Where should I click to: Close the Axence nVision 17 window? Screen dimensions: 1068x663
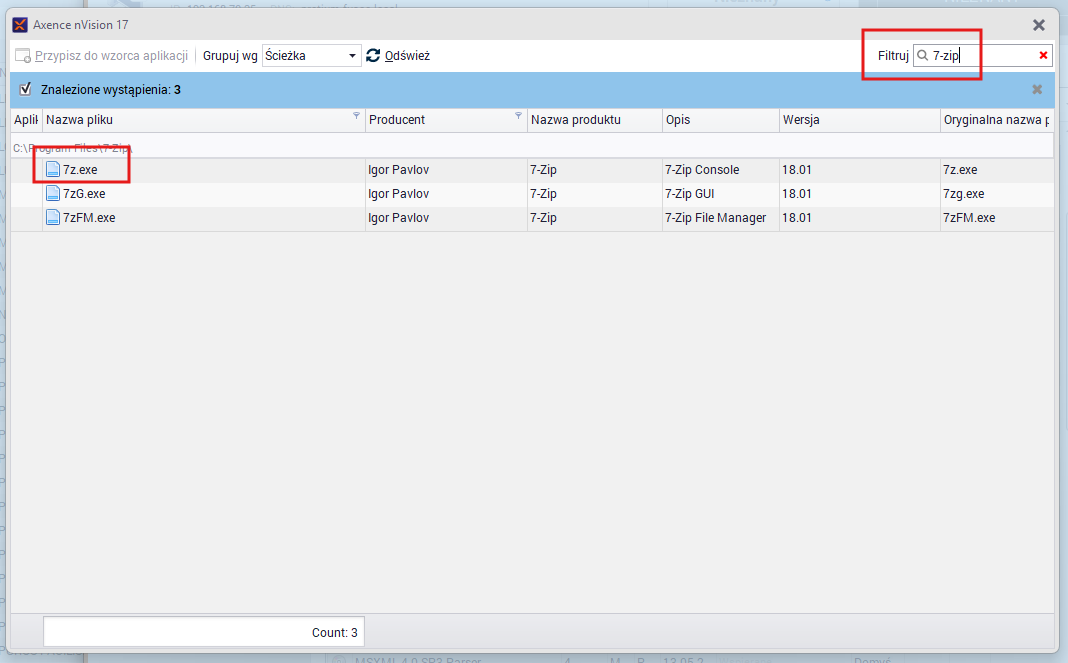pyautogui.click(x=1039, y=25)
